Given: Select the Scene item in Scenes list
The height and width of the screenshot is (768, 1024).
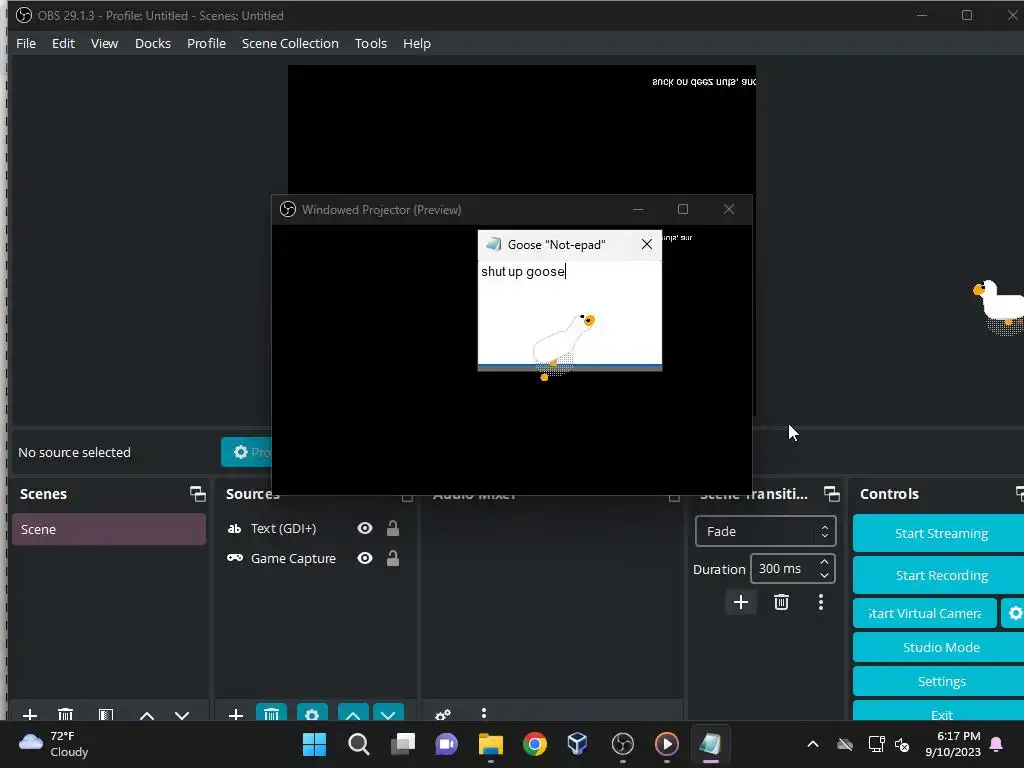Looking at the screenshot, I should (x=109, y=529).
